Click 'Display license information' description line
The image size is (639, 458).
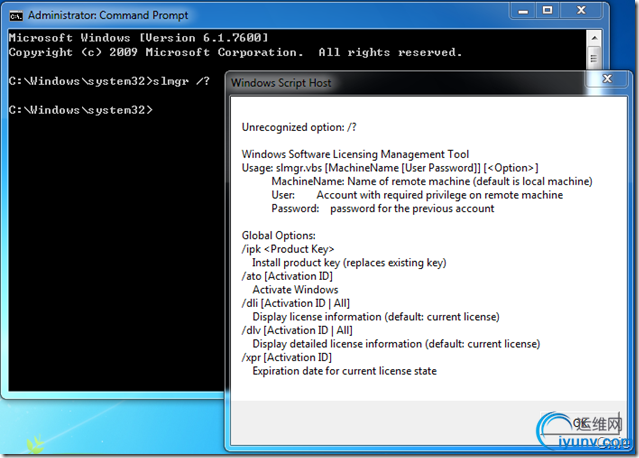pos(376,317)
